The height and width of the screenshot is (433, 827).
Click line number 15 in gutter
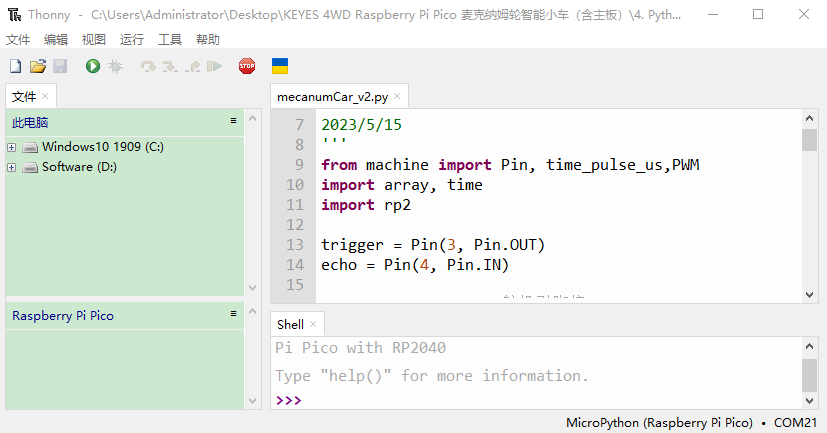point(295,285)
